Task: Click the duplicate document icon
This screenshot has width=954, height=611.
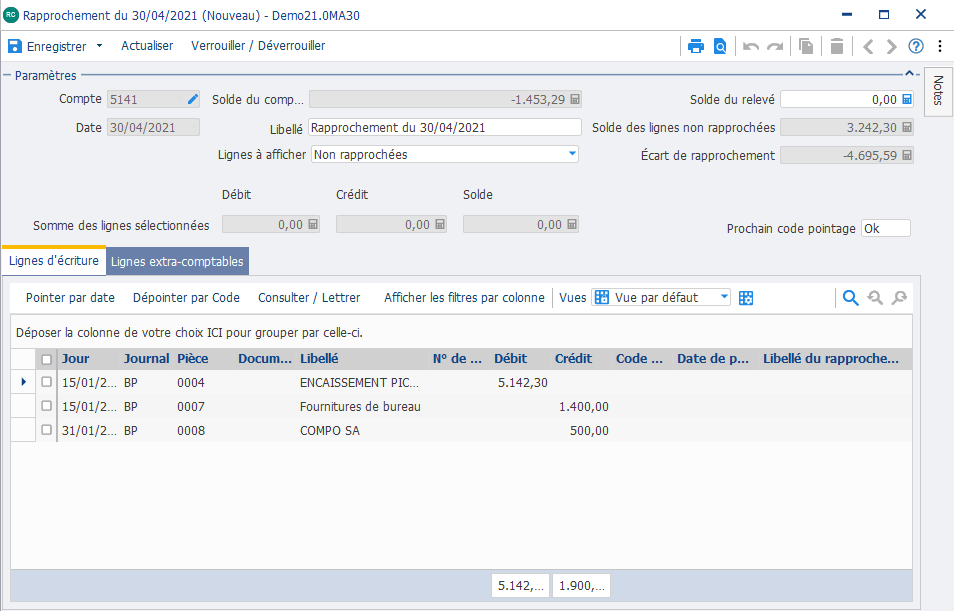Action: (x=806, y=46)
